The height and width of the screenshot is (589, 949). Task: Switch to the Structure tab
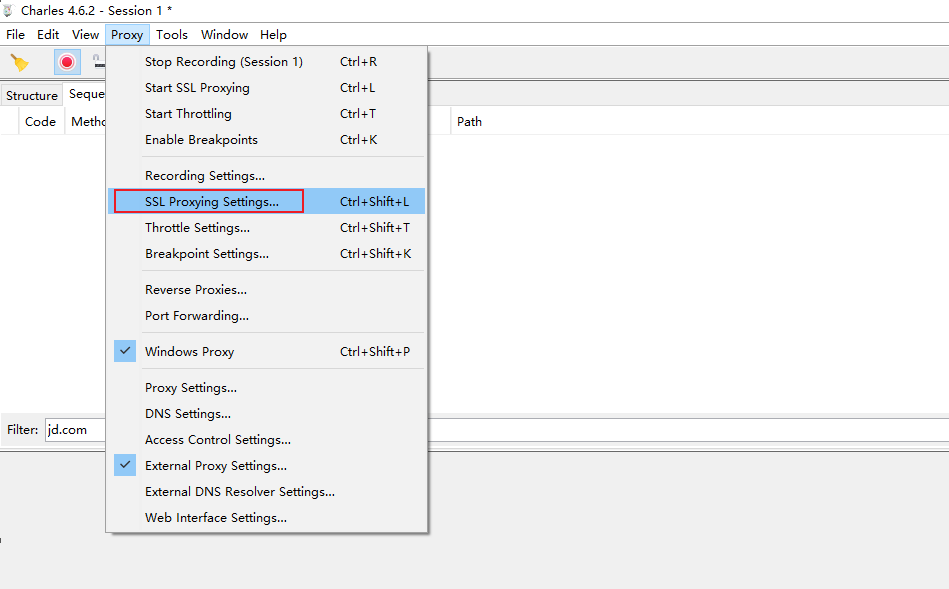[32, 96]
